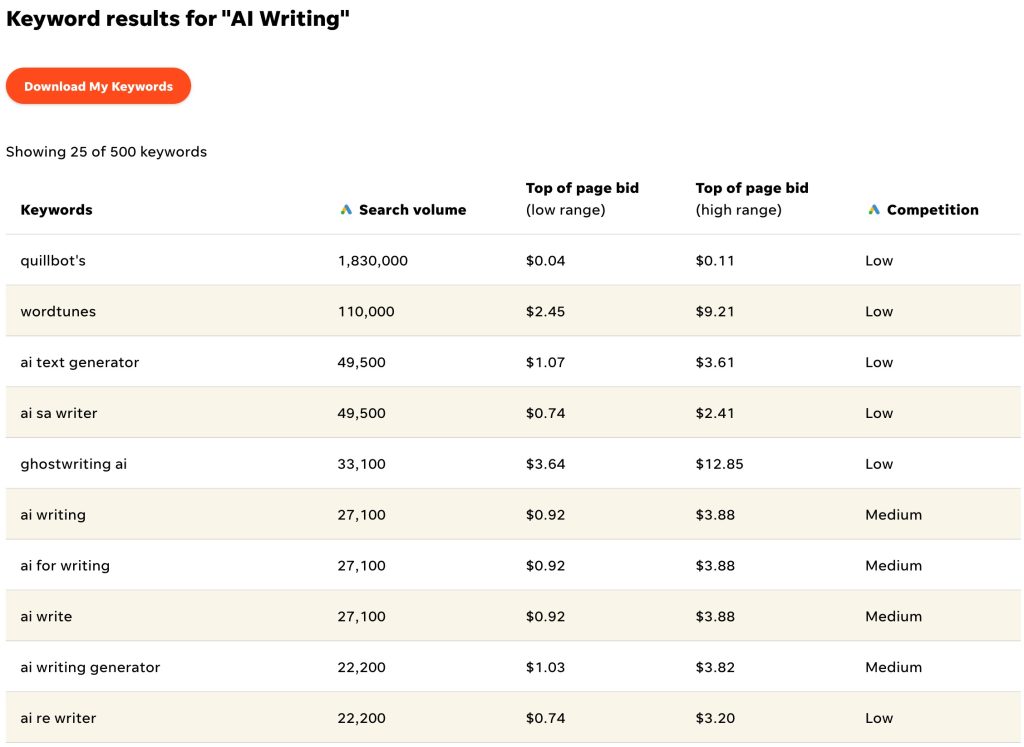Select the Keywords column header
1024x747 pixels.
pyautogui.click(x=56, y=210)
